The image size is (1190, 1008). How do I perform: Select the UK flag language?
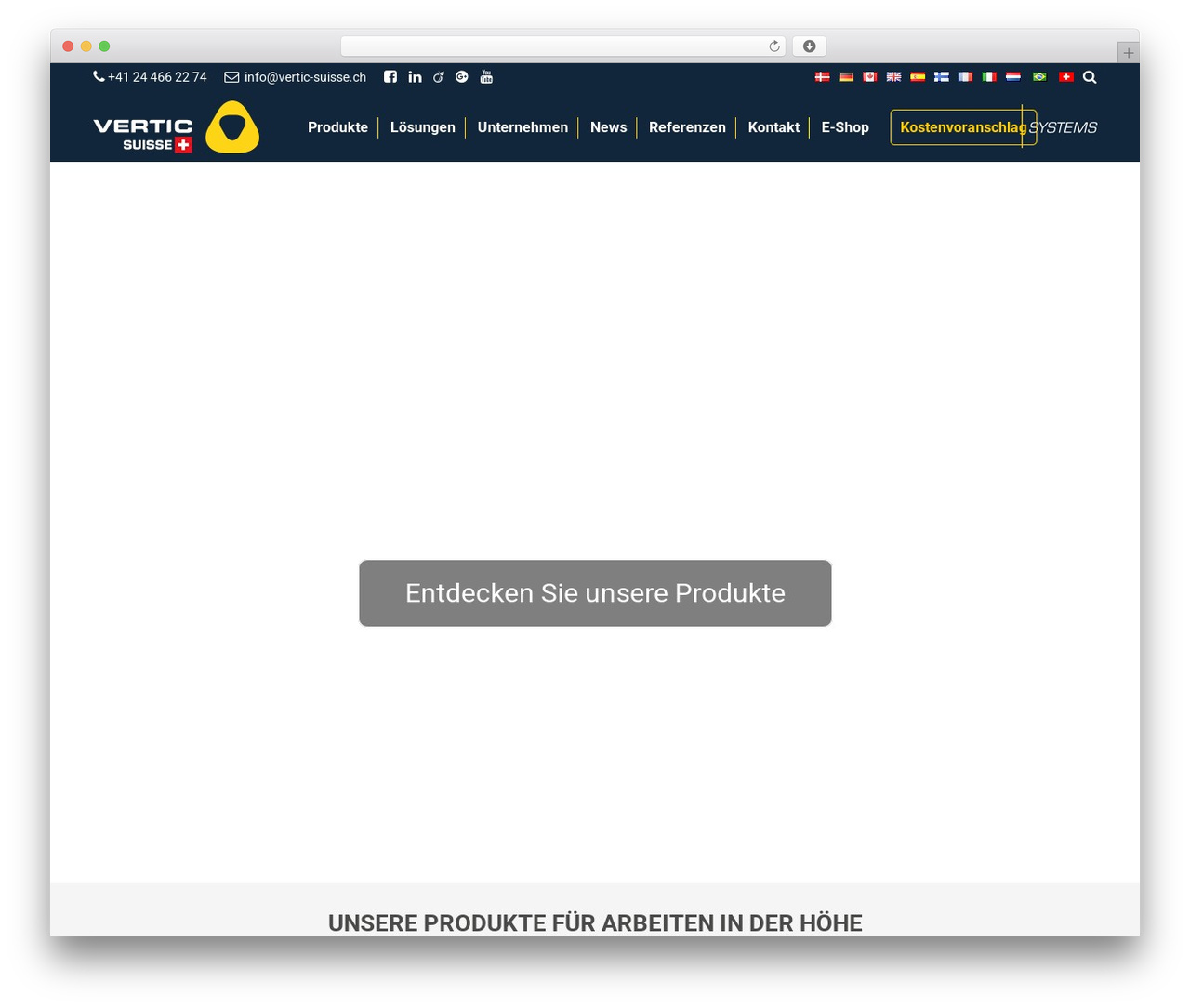[893, 77]
